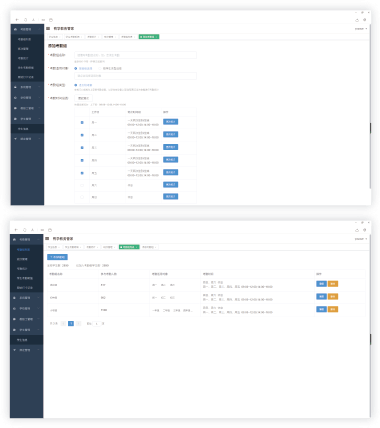The image size is (380, 428).
Task: Click the hamburger menu icon in upper window header
Action: click(x=48, y=29)
